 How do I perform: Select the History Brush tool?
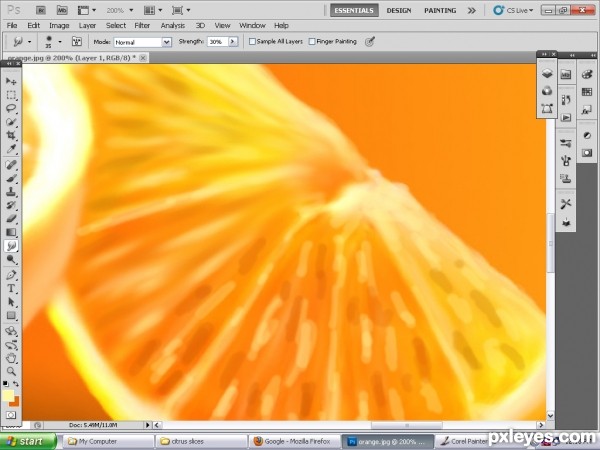coord(11,205)
